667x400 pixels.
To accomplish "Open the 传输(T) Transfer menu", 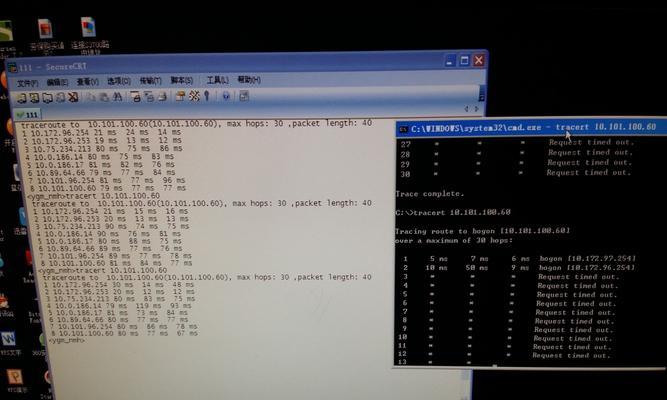I will coord(150,81).
